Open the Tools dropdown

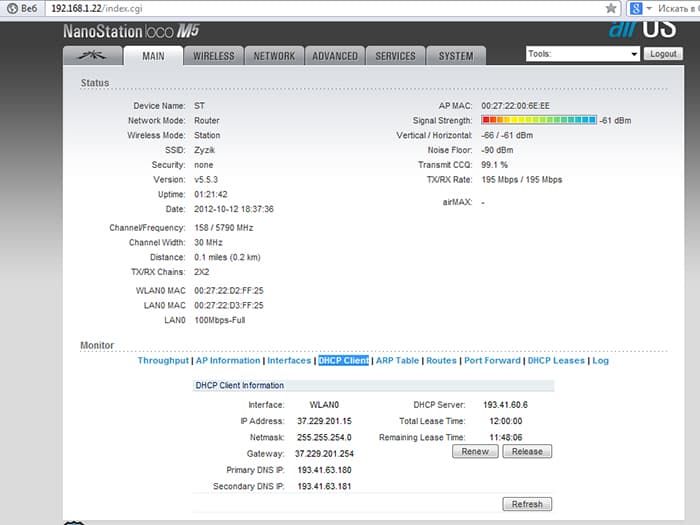tap(583, 54)
